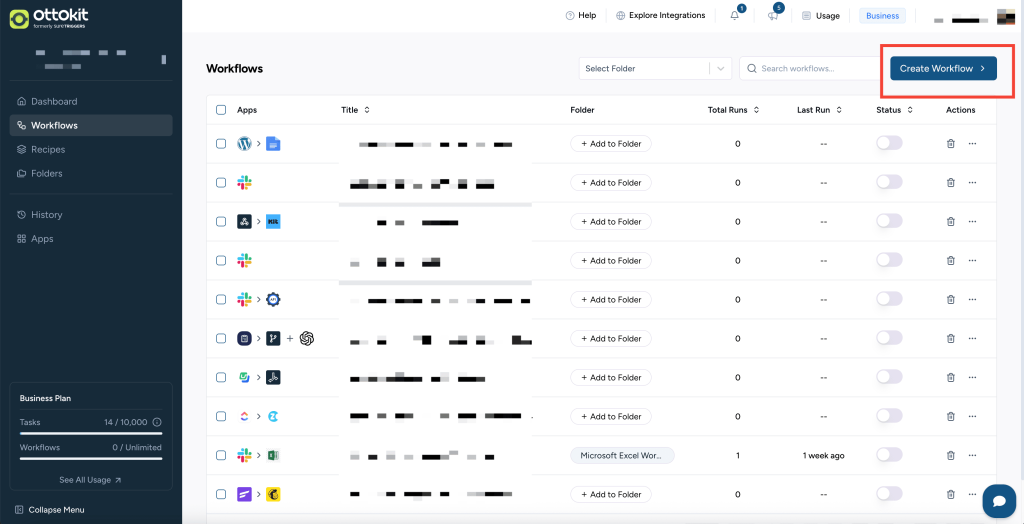Open more actions for the Microsoft Excel workflow

tap(972, 456)
